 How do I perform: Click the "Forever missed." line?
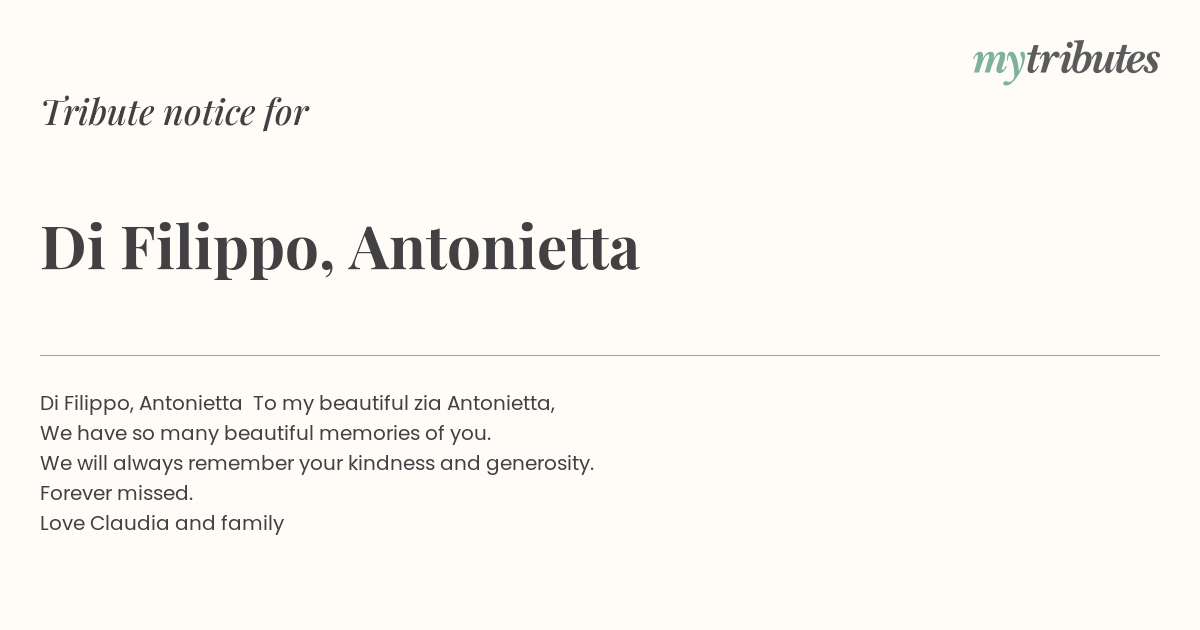pyautogui.click(x=116, y=493)
